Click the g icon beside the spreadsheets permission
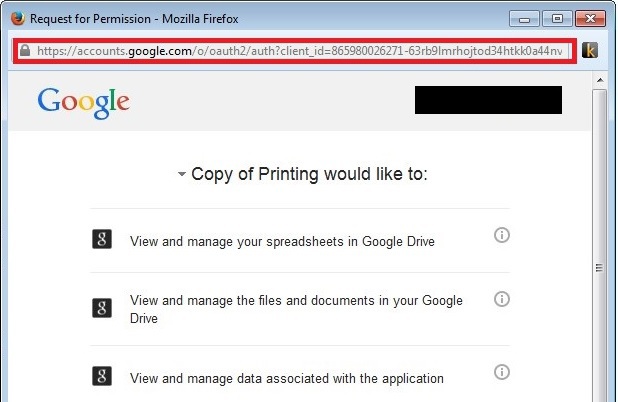 102,239
